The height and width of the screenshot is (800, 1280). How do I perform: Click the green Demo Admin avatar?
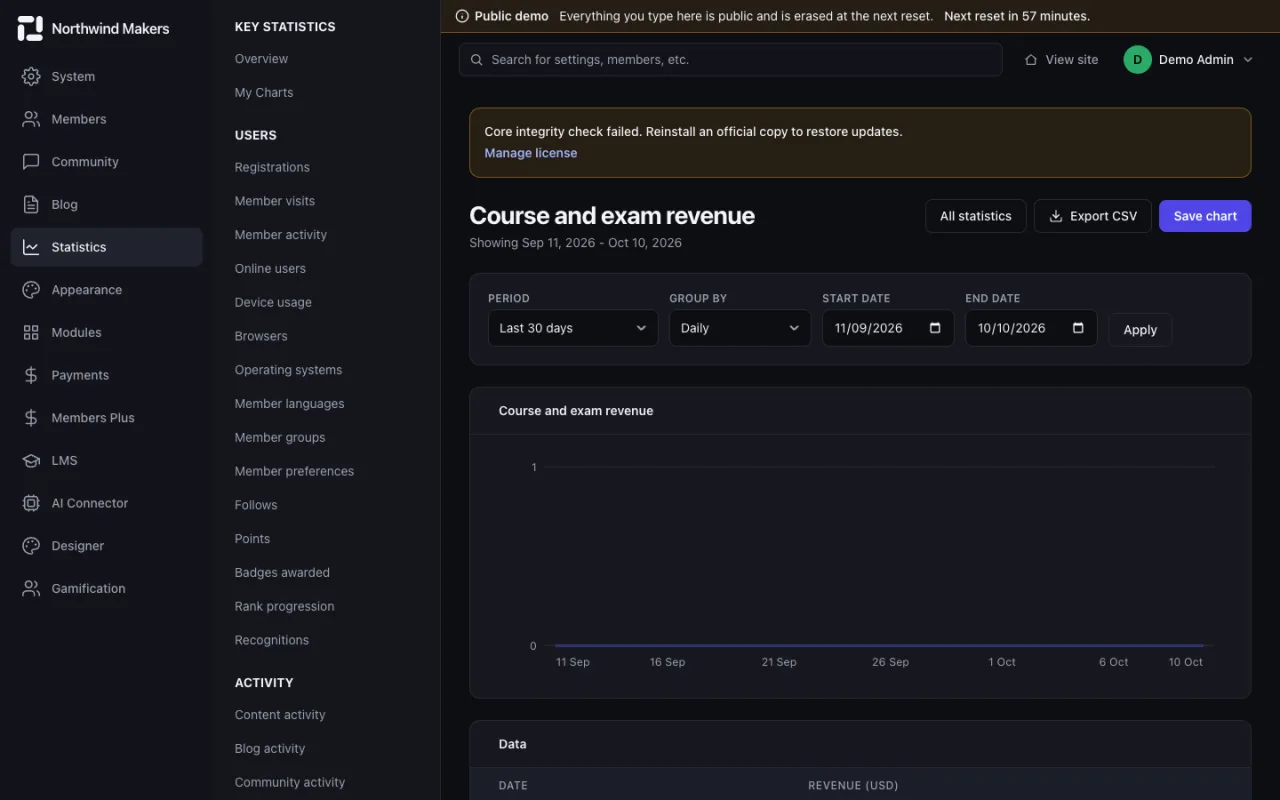click(1137, 60)
